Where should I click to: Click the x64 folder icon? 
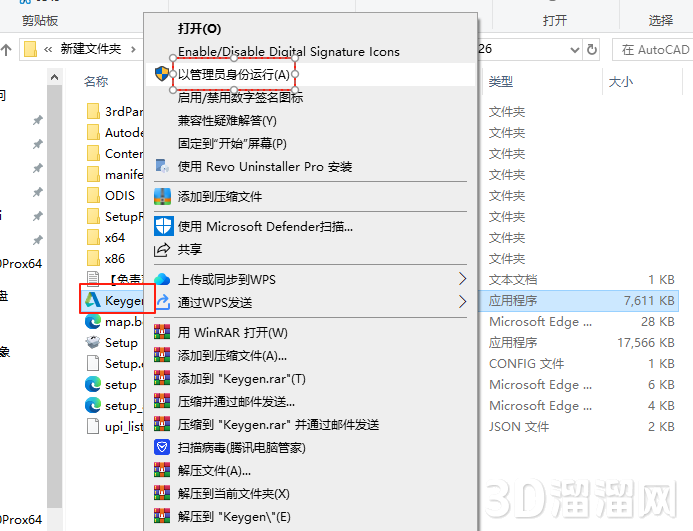tap(93, 237)
